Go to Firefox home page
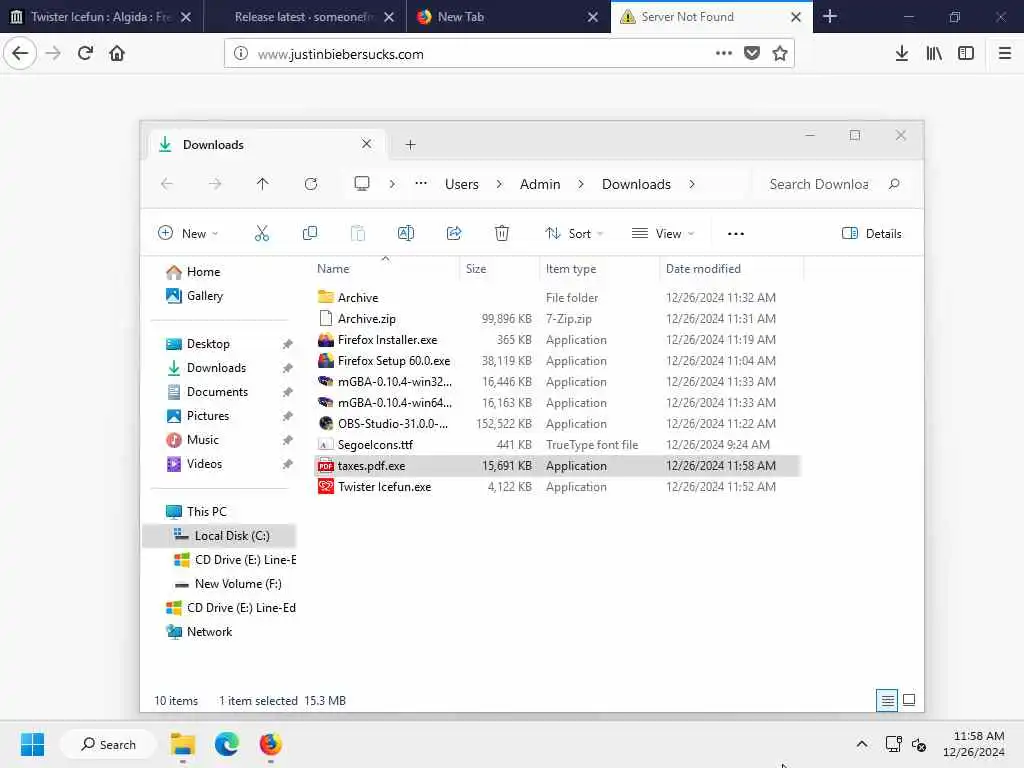Image resolution: width=1024 pixels, height=768 pixels. pos(117,53)
